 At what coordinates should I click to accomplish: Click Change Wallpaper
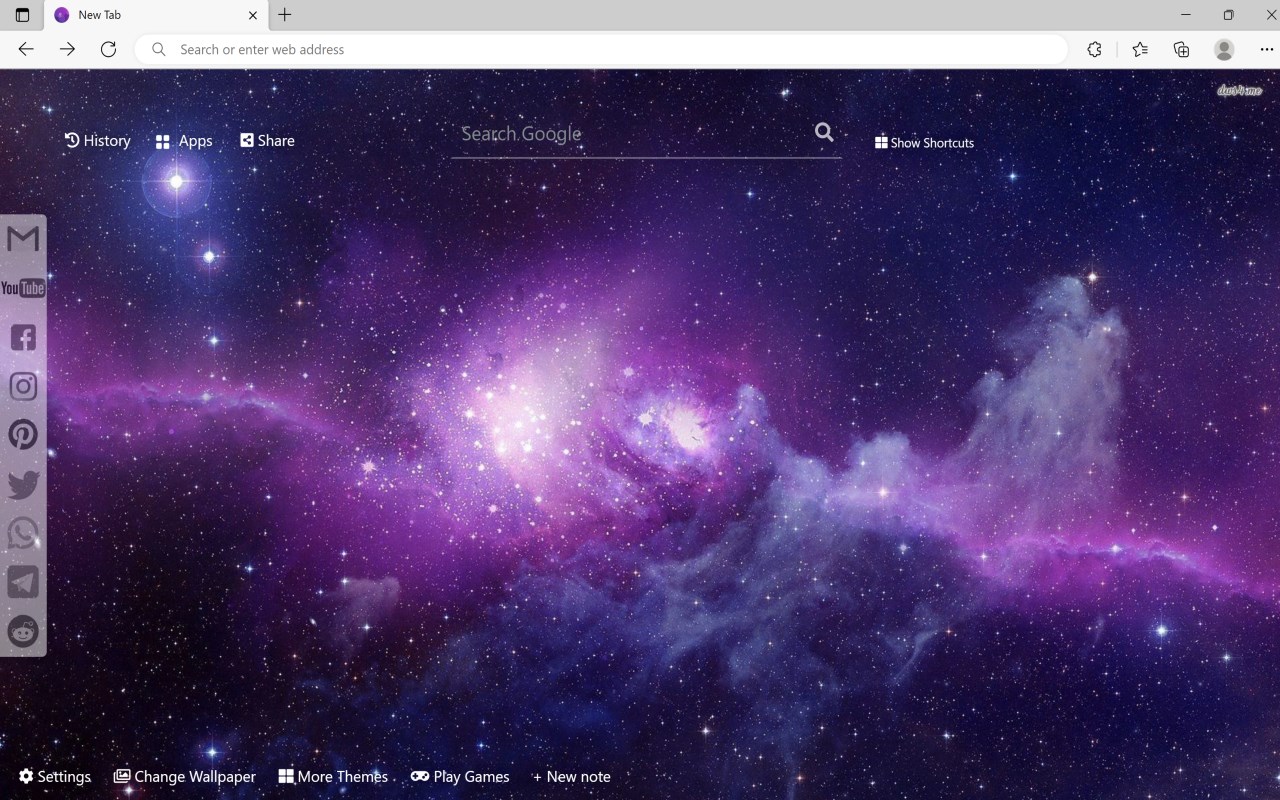185,776
